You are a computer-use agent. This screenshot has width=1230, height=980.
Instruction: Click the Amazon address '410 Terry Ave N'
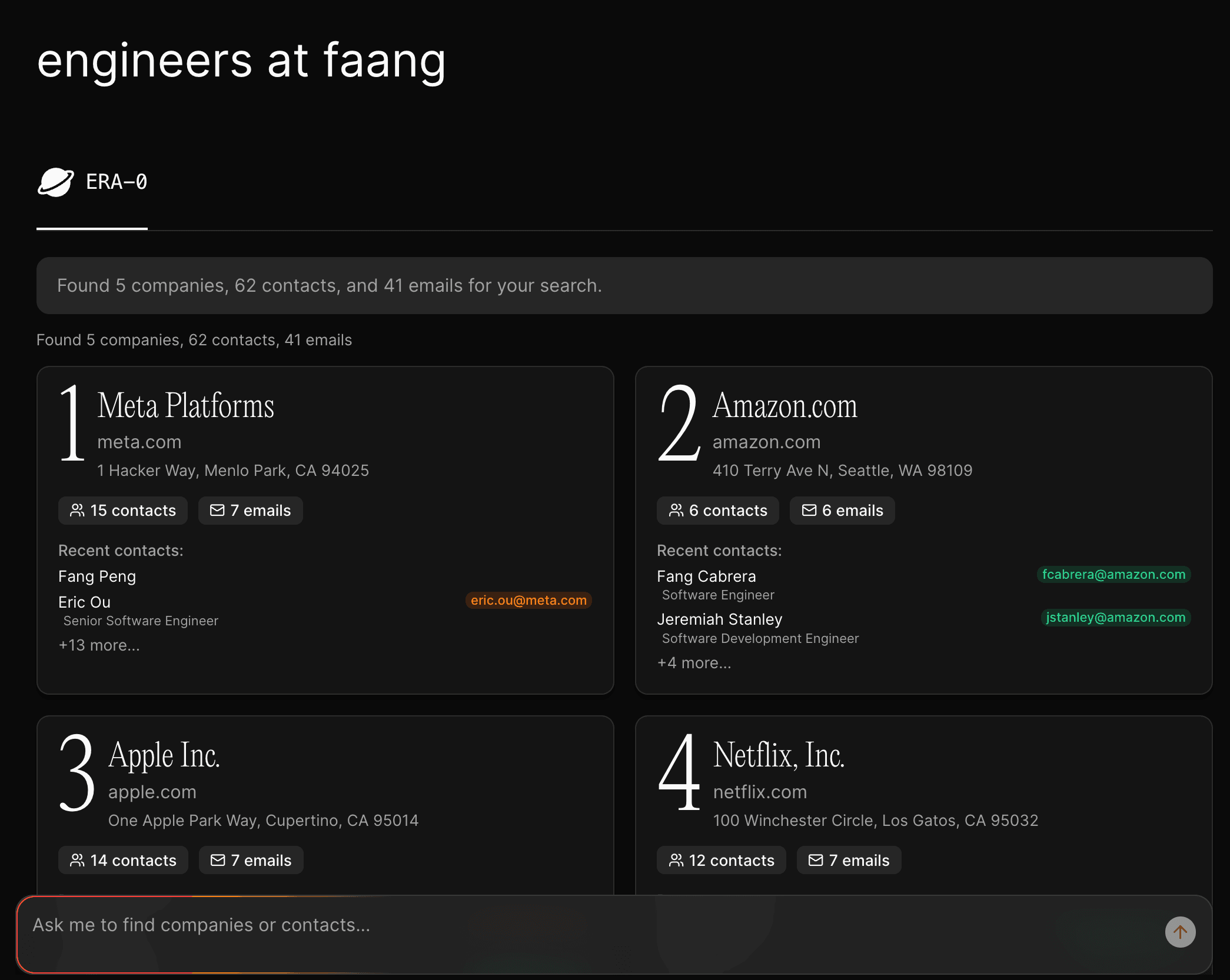[842, 471]
